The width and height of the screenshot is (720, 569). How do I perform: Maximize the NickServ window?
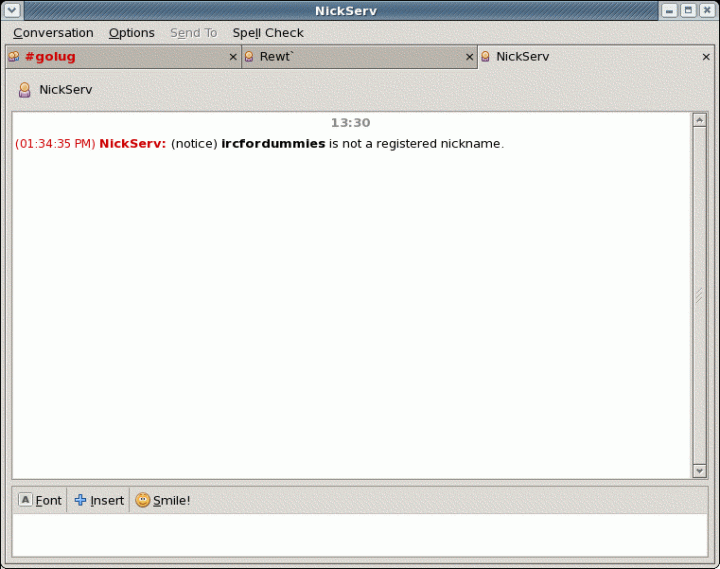coord(688,10)
